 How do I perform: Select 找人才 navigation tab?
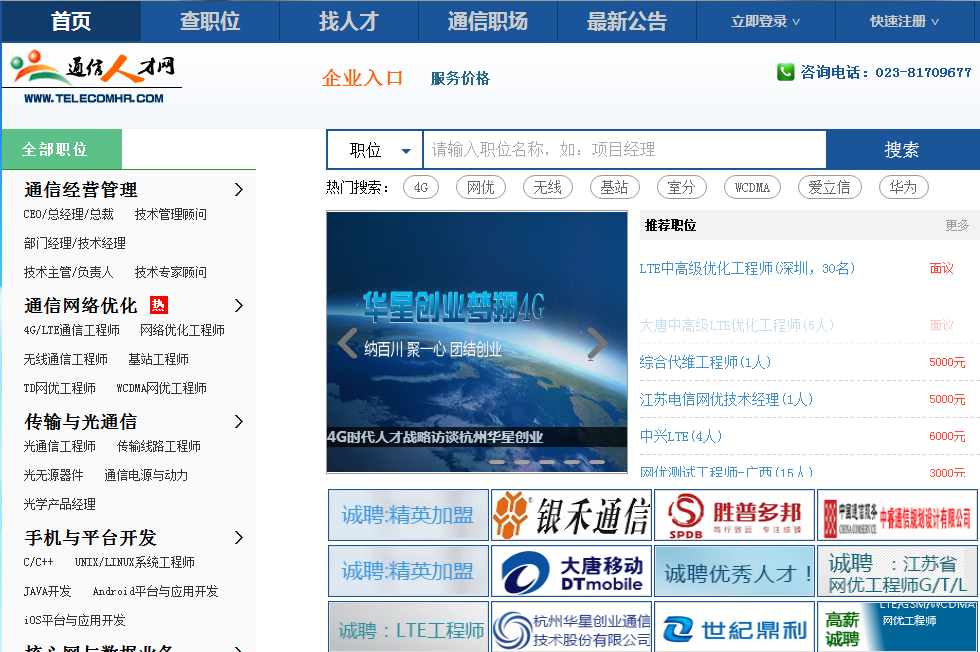349,21
